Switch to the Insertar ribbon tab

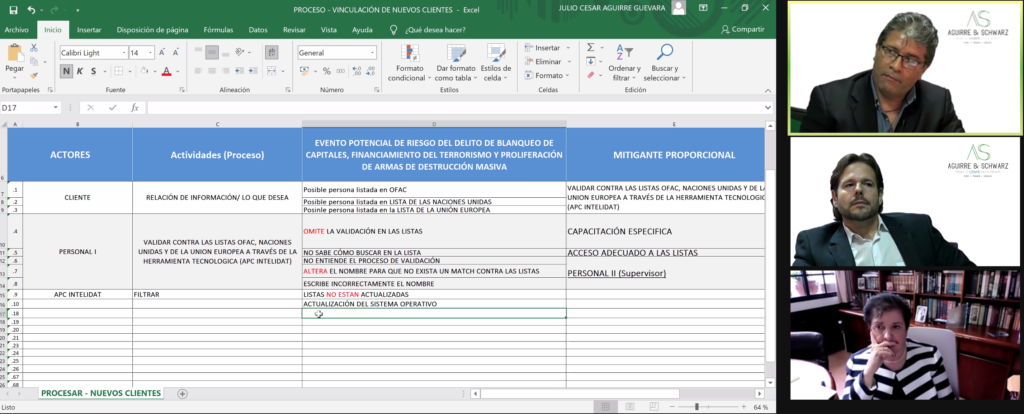click(x=89, y=30)
